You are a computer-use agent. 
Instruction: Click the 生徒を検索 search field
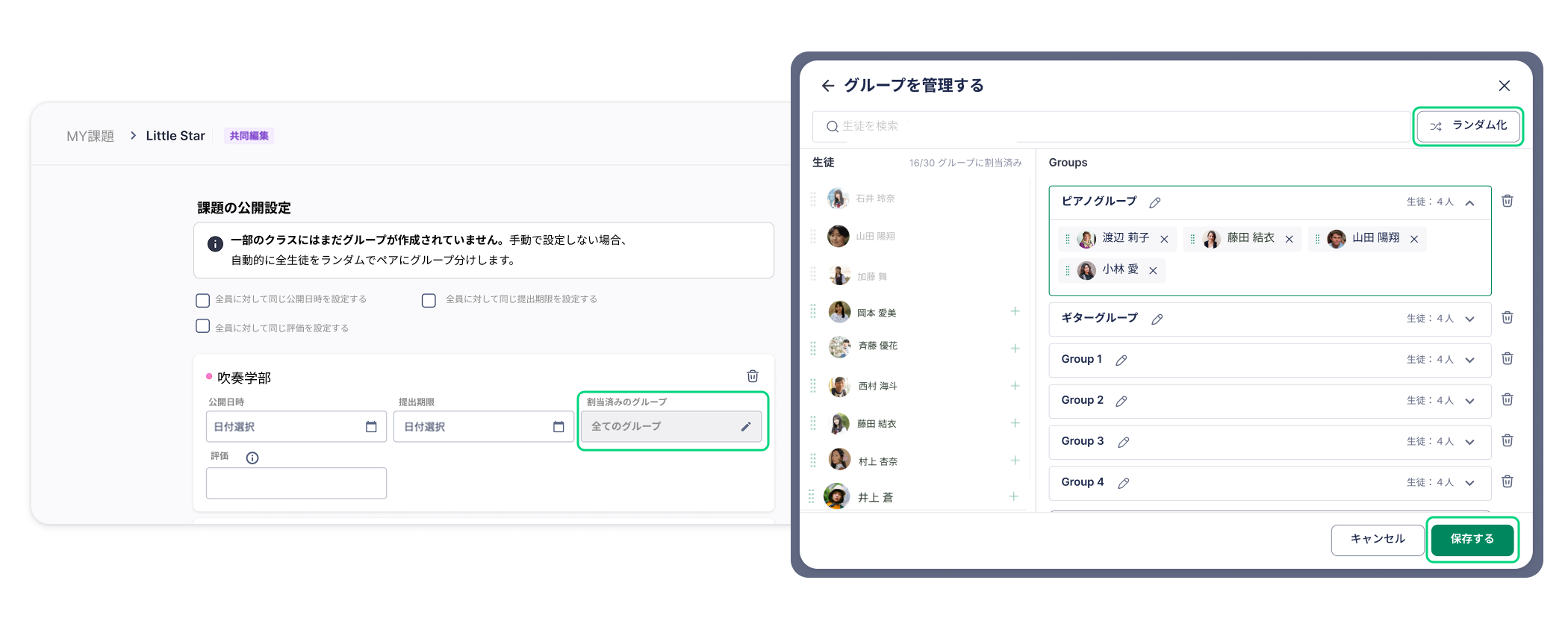(x=1113, y=126)
